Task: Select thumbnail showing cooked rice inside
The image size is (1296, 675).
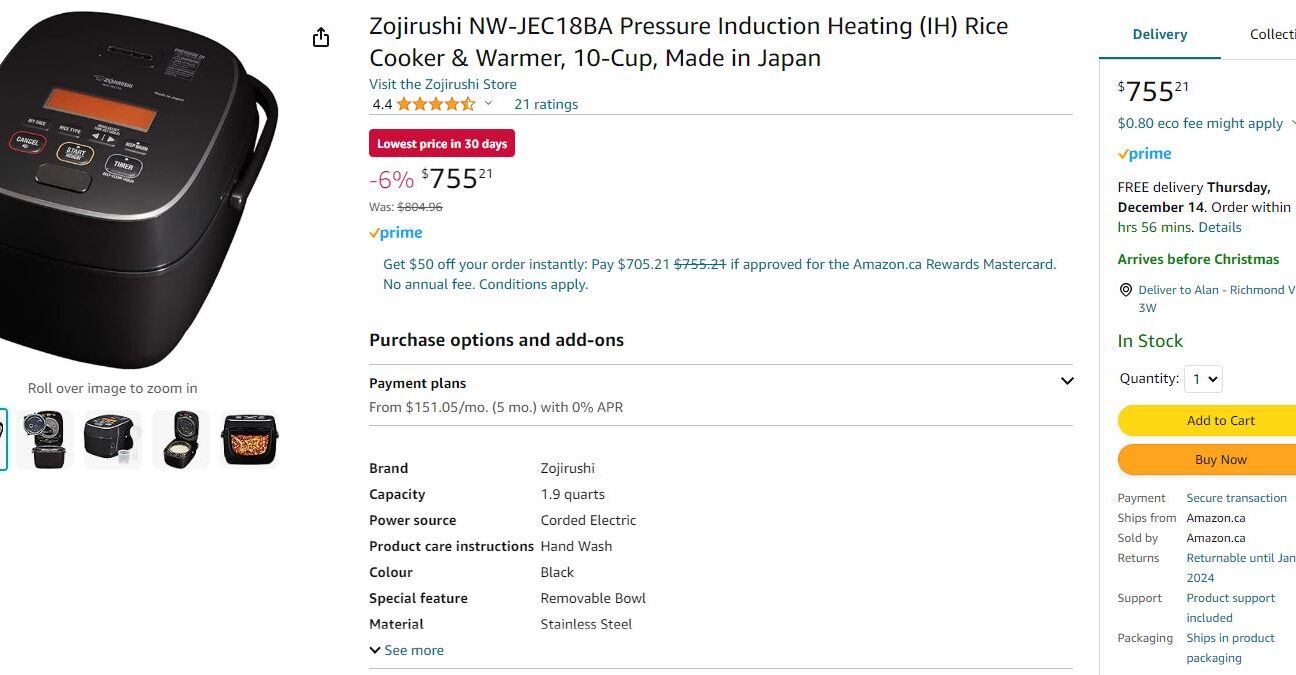Action: (181, 439)
